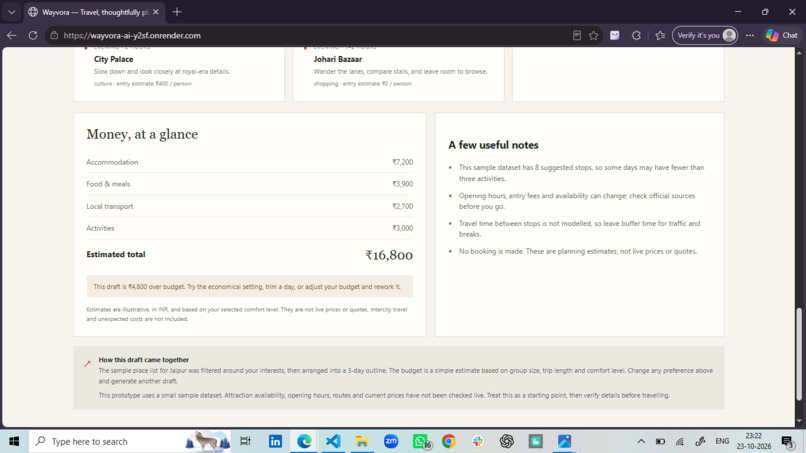The height and width of the screenshot is (453, 806).
Task: View site information lock icon
Action: [x=54, y=35]
